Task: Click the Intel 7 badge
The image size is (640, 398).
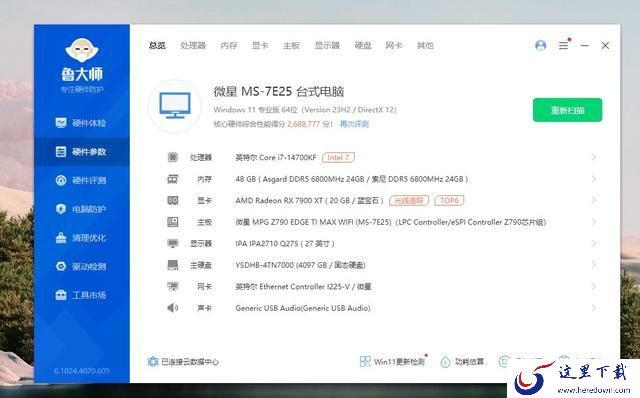Action: click(x=338, y=157)
